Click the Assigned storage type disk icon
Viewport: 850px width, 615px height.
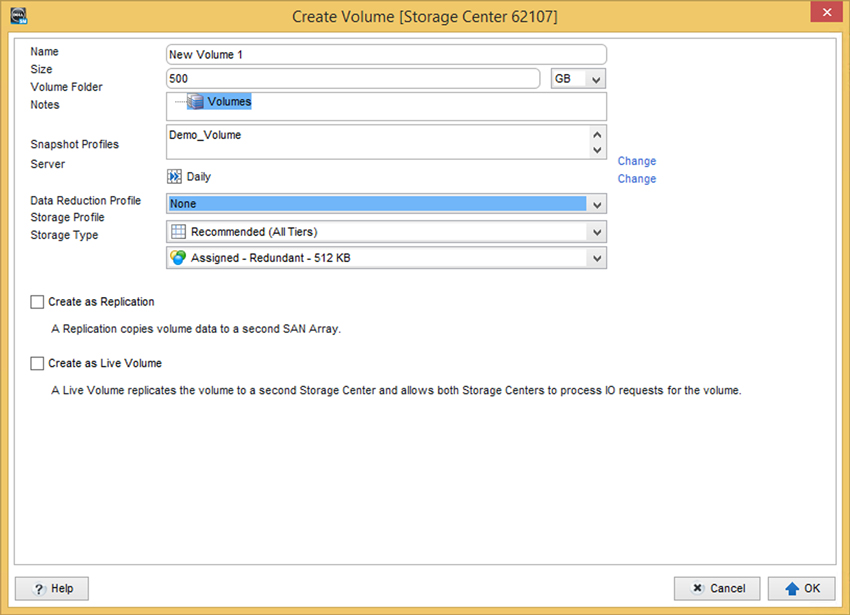tap(178, 258)
